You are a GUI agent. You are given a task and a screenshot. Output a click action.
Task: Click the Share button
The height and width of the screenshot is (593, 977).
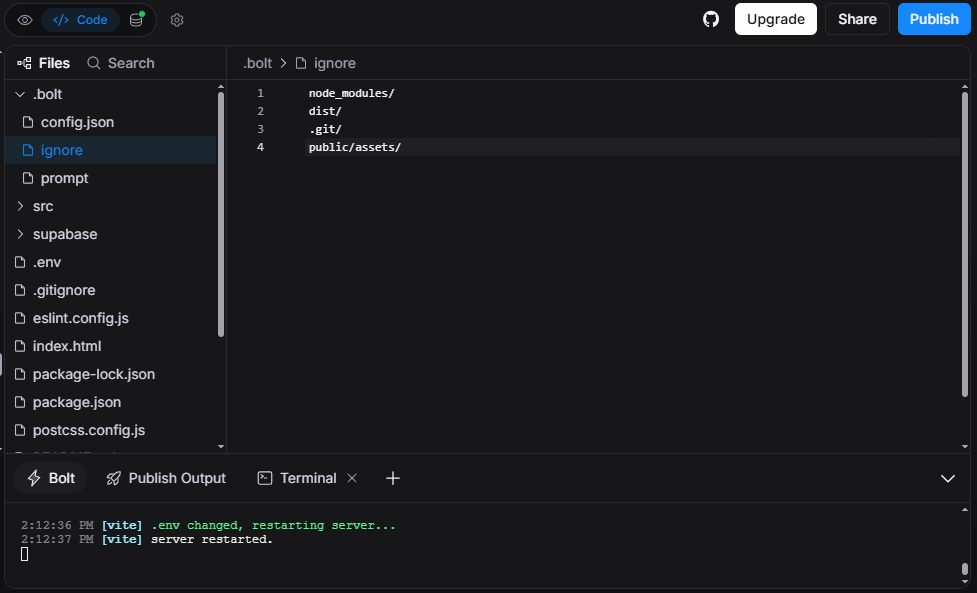(x=857, y=19)
